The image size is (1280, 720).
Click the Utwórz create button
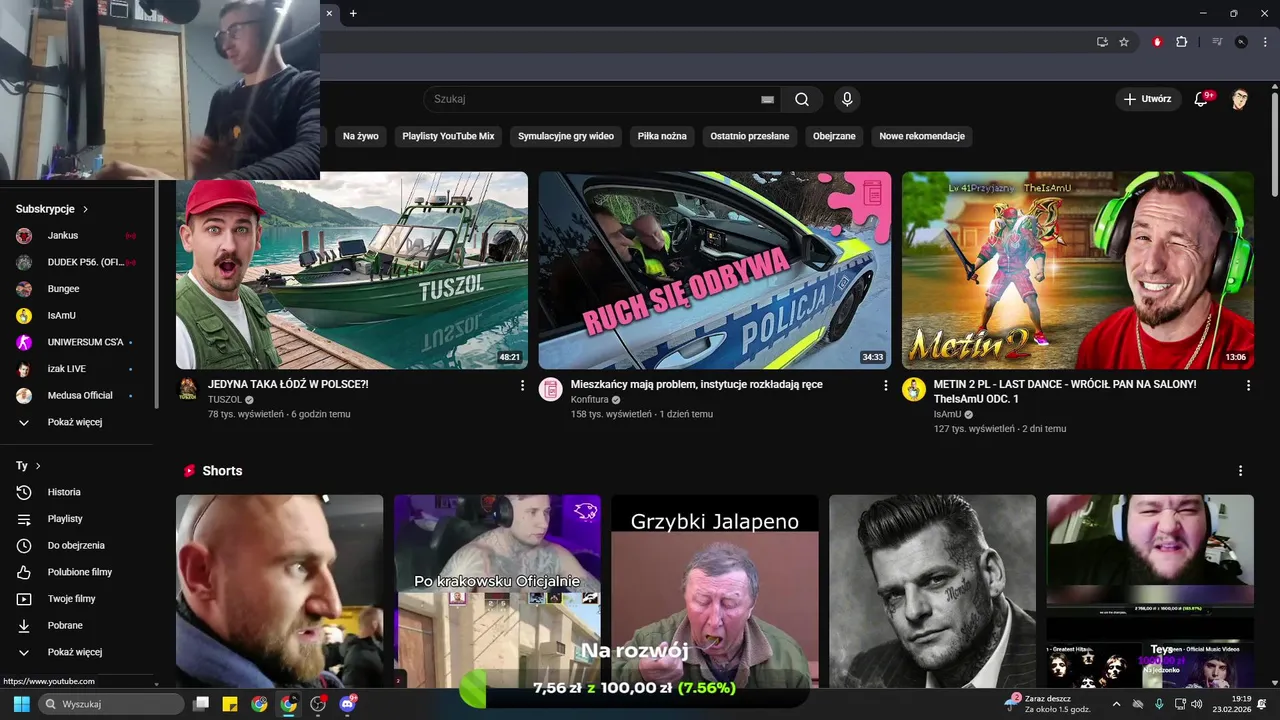pyautogui.click(x=1147, y=99)
